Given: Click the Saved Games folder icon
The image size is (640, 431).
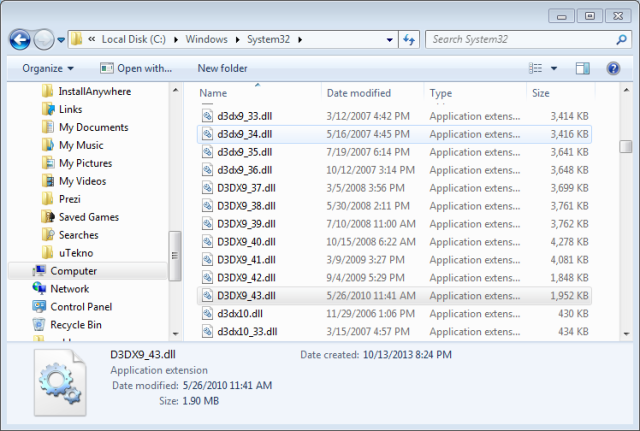Looking at the screenshot, I should pos(48,217).
